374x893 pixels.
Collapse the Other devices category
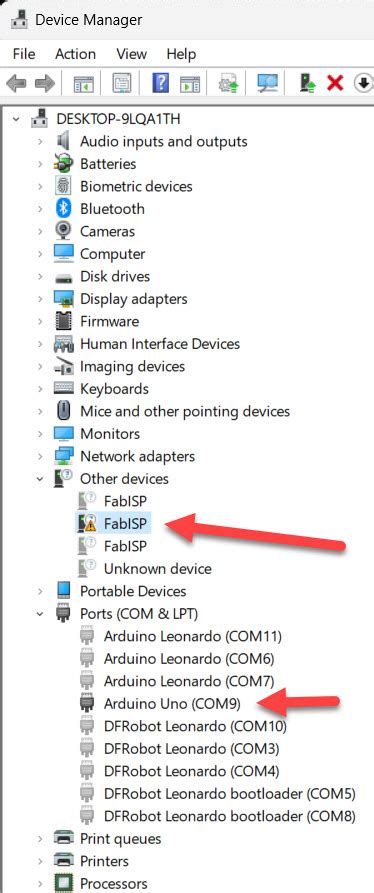click(x=40, y=479)
